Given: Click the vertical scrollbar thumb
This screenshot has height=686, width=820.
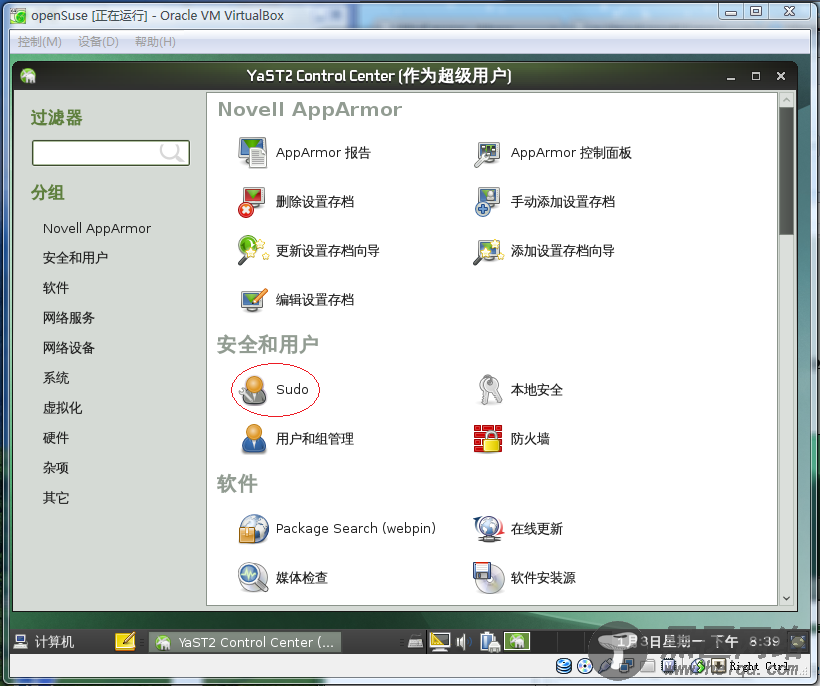Looking at the screenshot, I should tap(786, 171).
